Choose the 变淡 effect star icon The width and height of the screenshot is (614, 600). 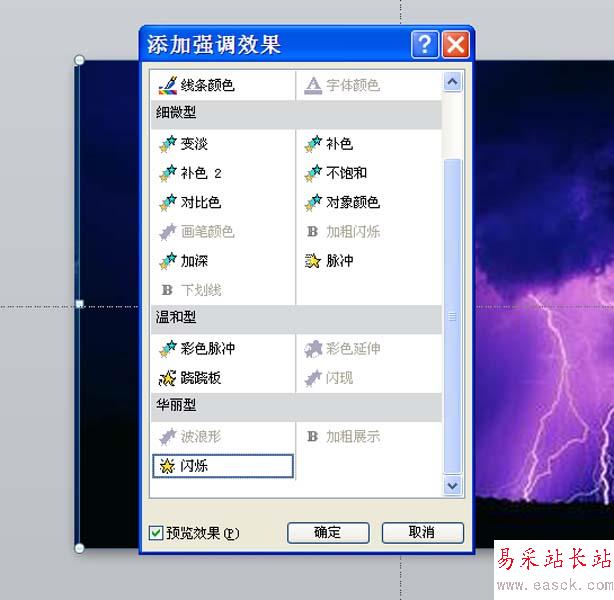[x=168, y=144]
